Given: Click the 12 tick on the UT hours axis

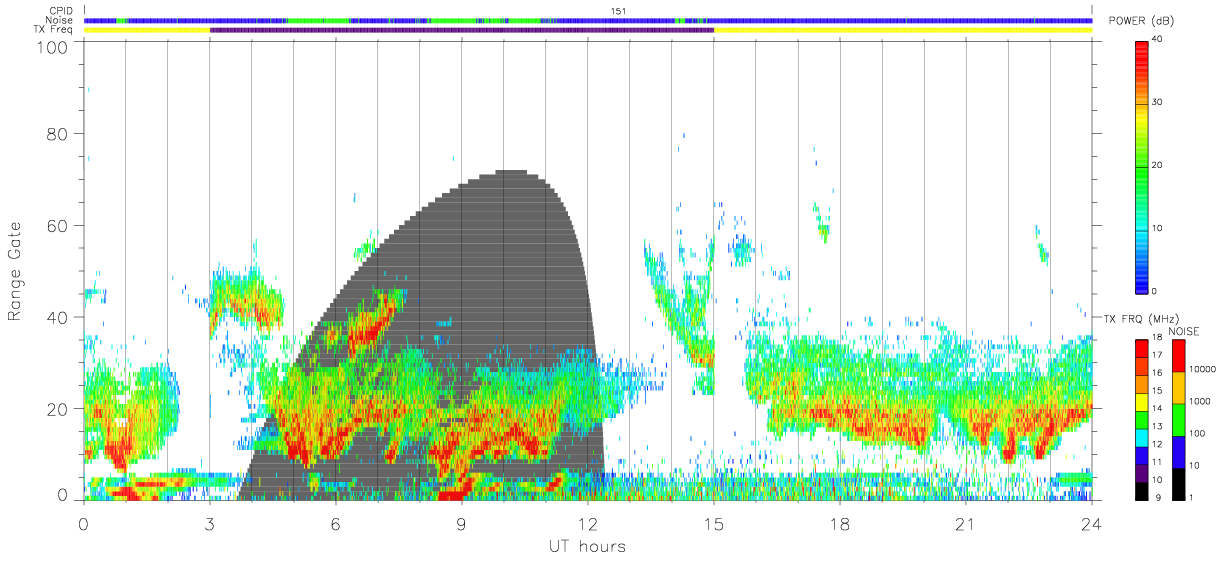Looking at the screenshot, I should [x=587, y=523].
